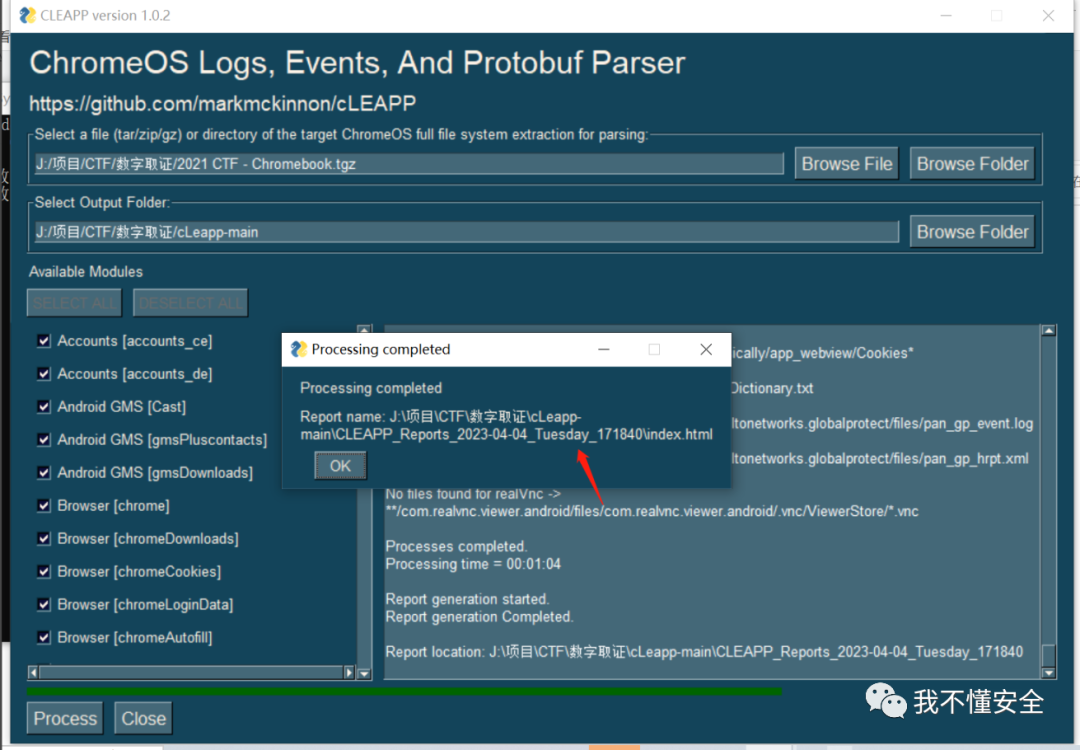This screenshot has height=750, width=1080.
Task: Click 'Available Modules' label
Action: click(x=86, y=271)
